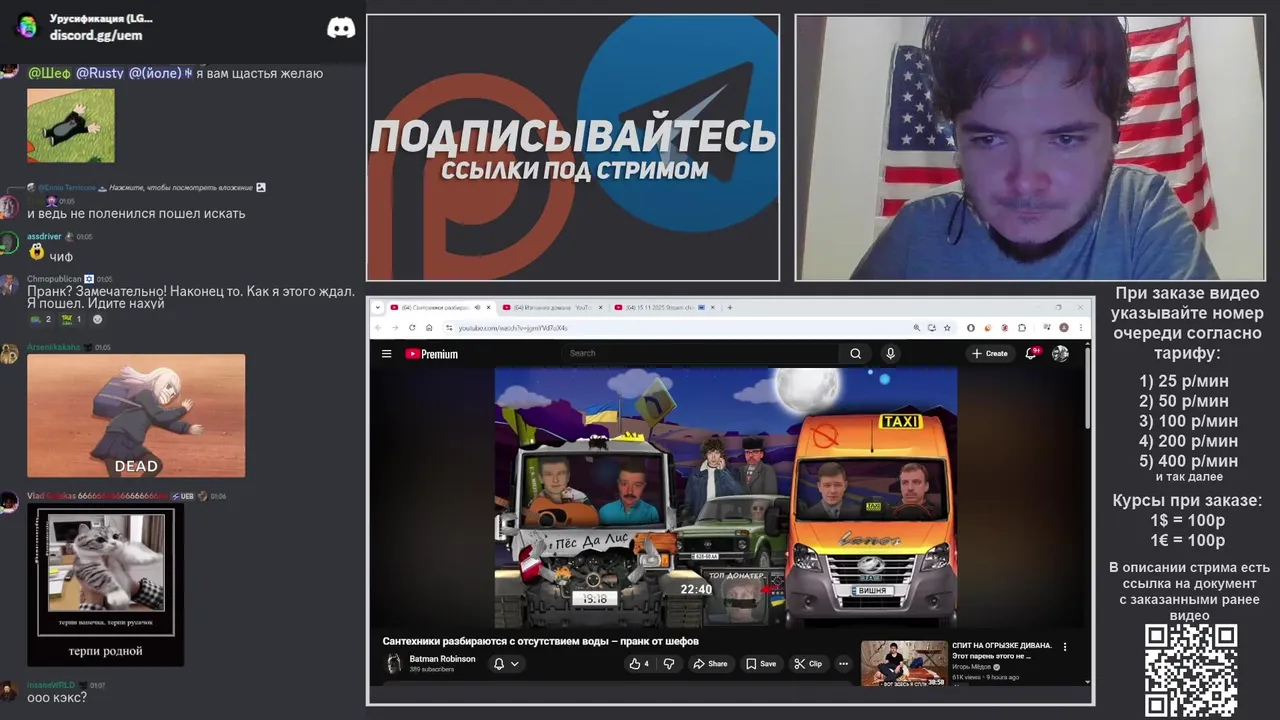Viewport: 1280px width, 720px height.
Task: Click username Chmopublican in chat
Action: (x=54, y=279)
